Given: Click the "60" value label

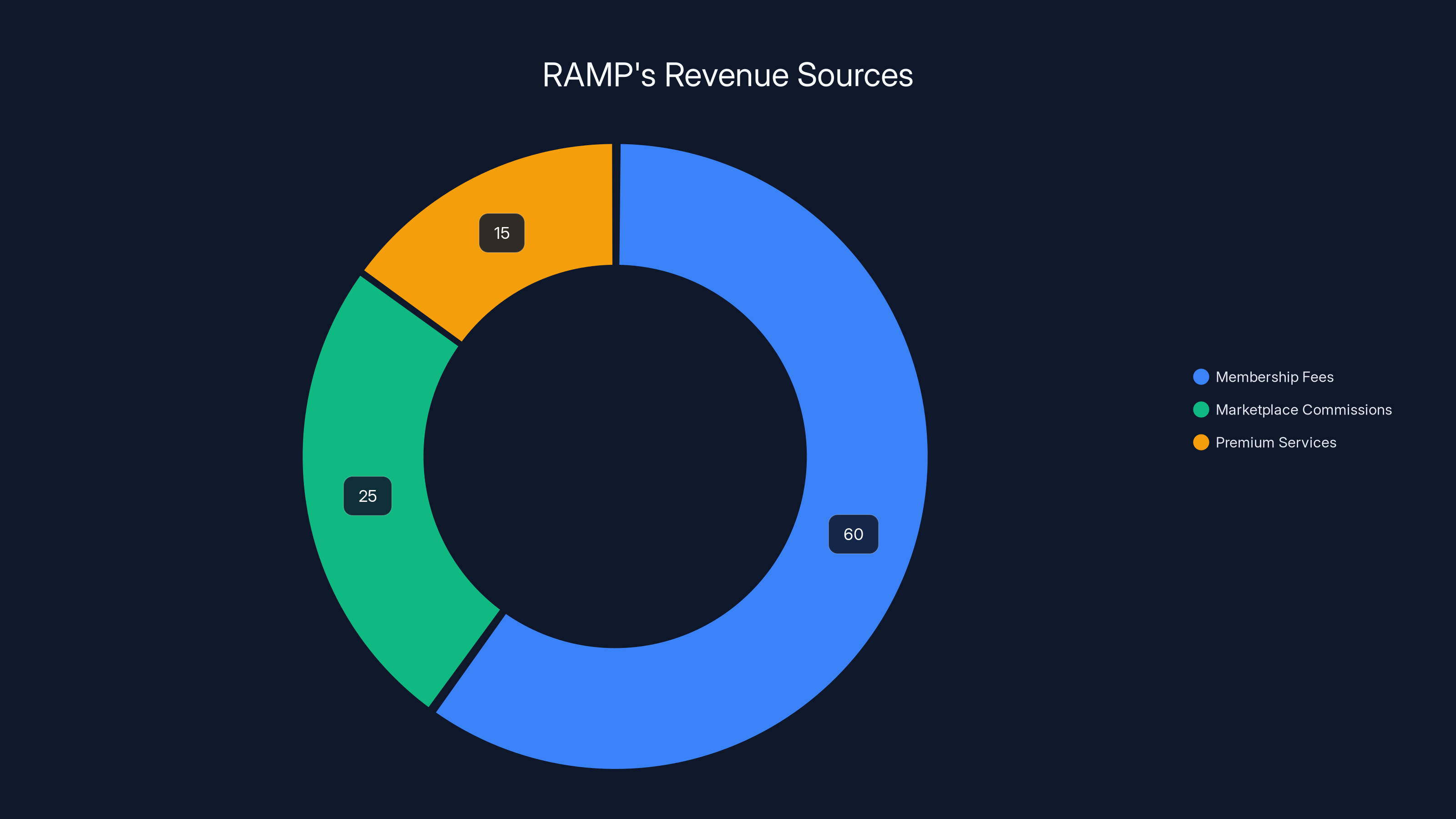Looking at the screenshot, I should 854,534.
